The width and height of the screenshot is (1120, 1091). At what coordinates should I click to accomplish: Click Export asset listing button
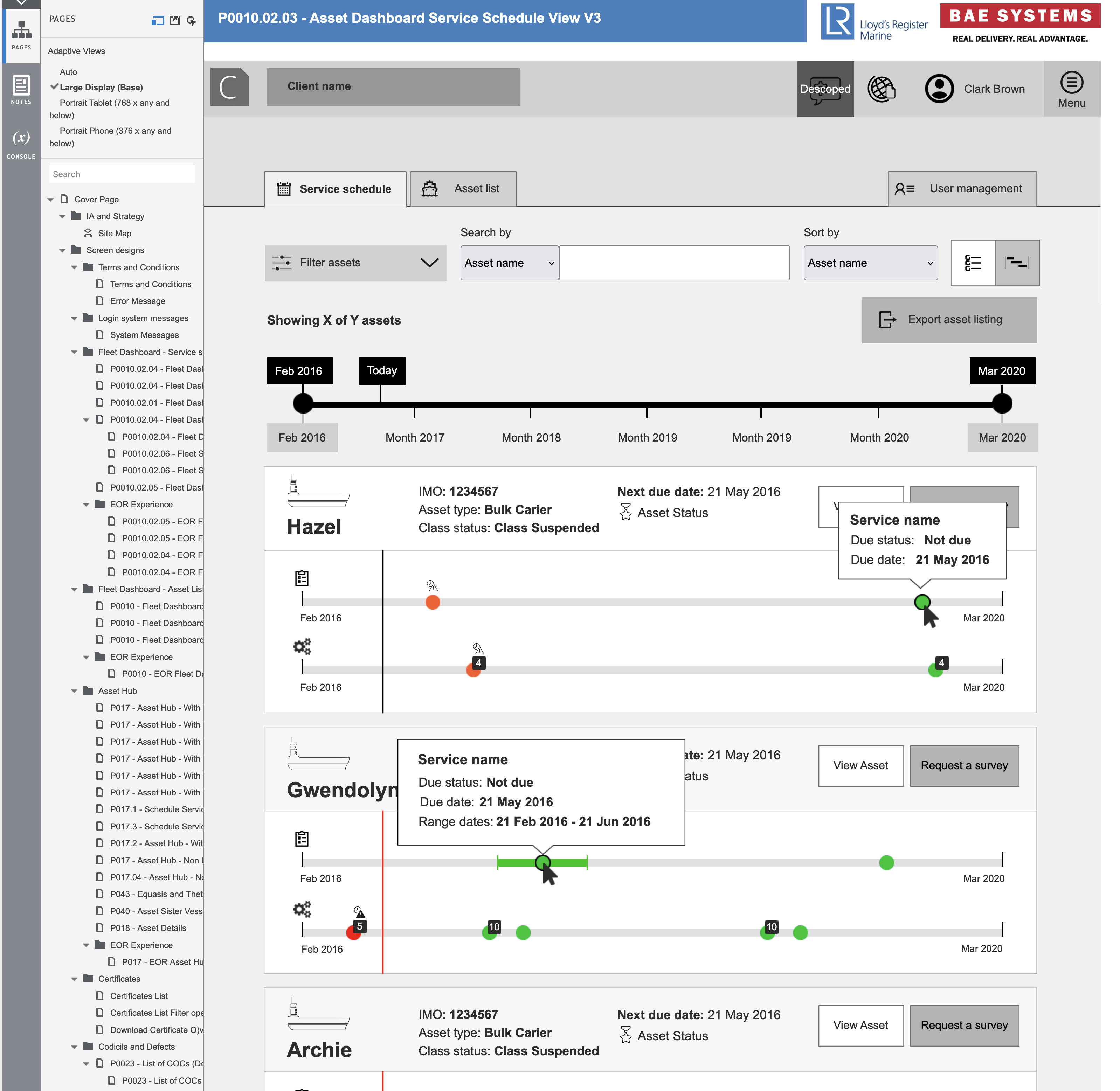949,320
